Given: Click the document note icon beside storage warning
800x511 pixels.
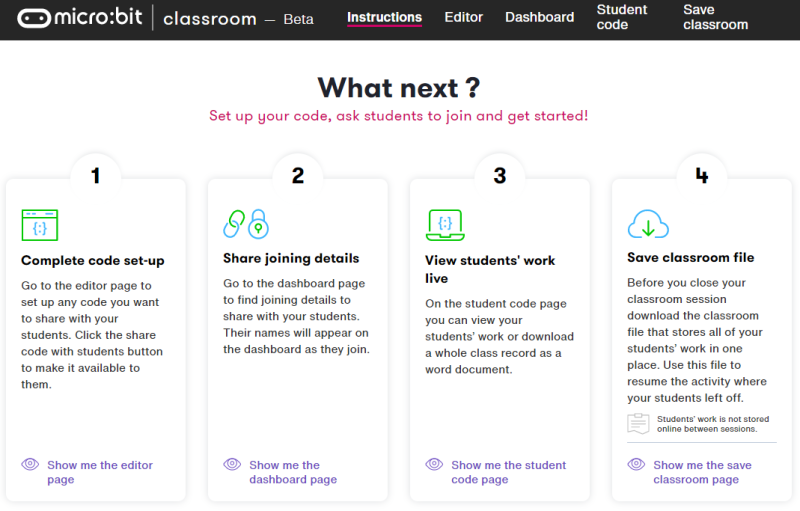Looking at the screenshot, I should [638, 424].
